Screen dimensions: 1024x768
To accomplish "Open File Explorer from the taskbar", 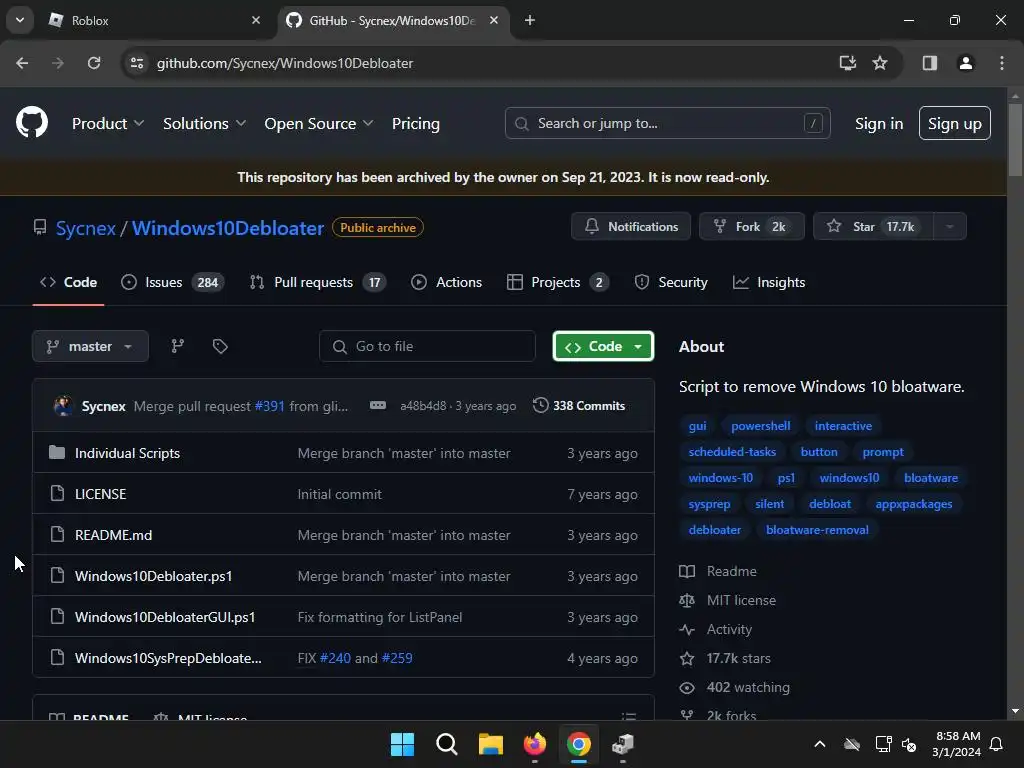I will click(x=490, y=744).
